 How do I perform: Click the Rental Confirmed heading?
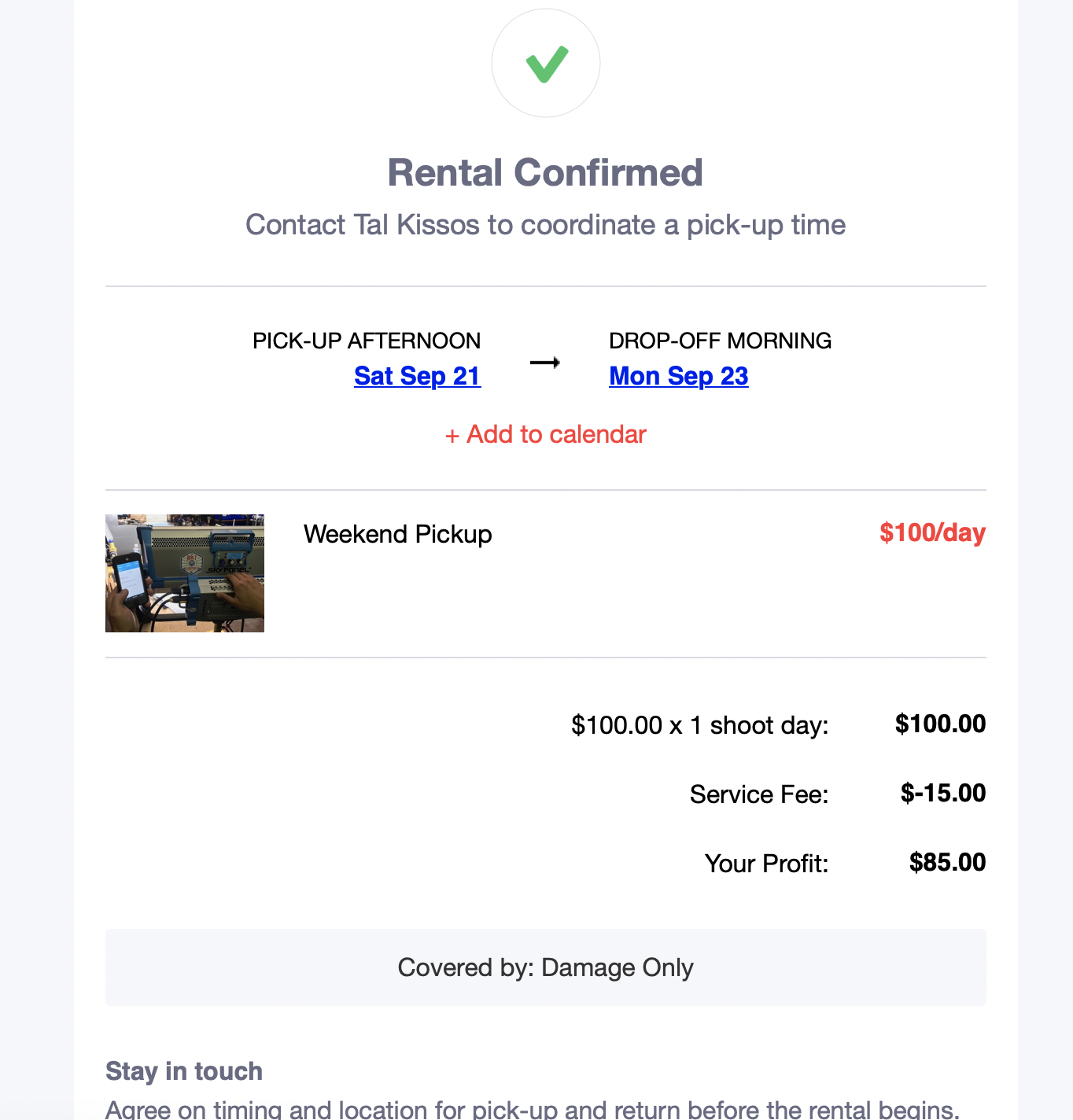[545, 173]
